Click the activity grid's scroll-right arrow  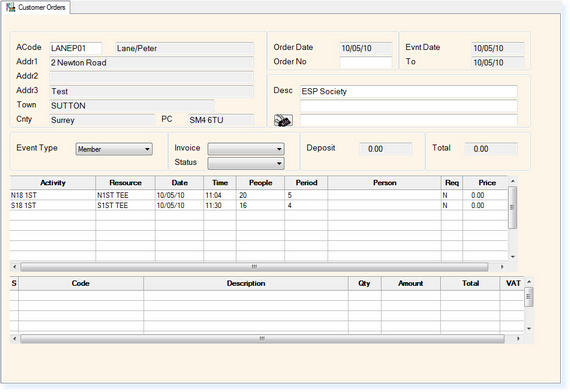[502, 267]
